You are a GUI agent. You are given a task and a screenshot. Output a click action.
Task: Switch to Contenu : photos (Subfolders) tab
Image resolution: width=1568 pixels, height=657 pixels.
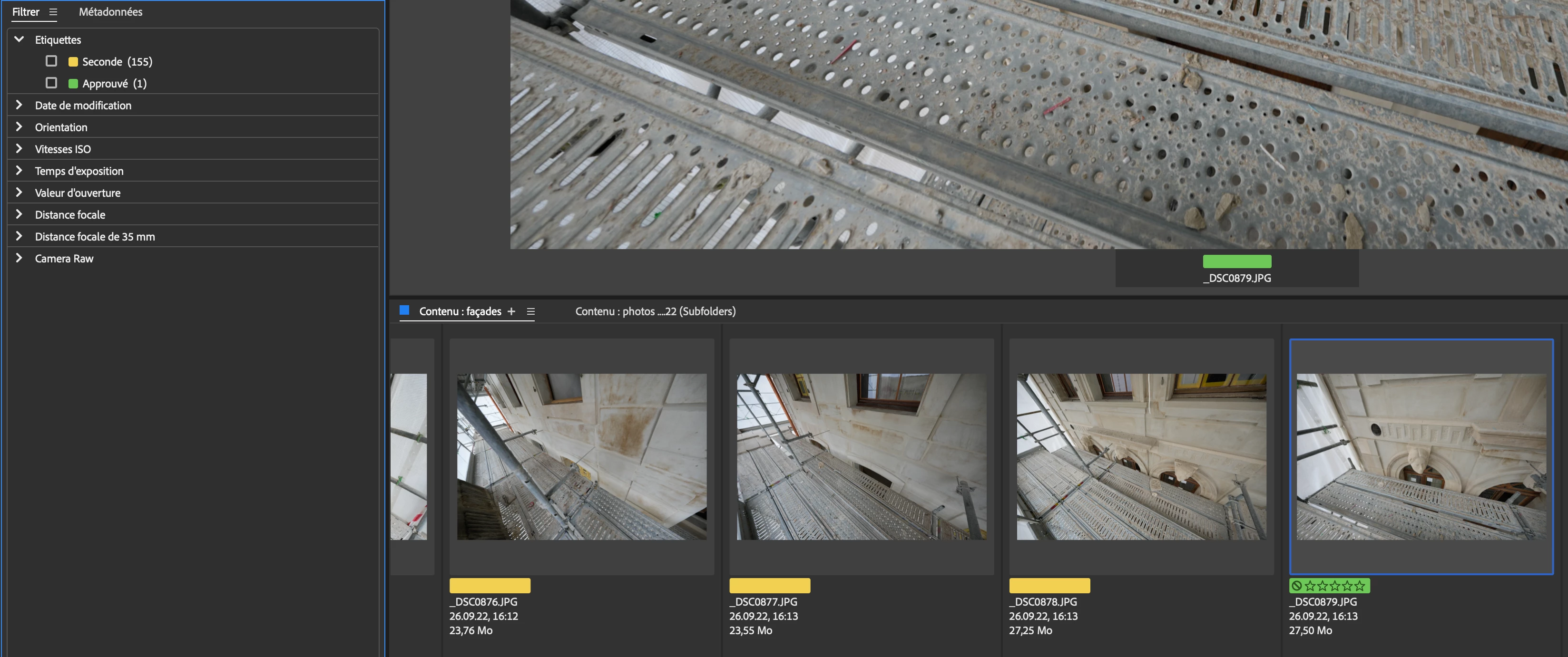655,311
